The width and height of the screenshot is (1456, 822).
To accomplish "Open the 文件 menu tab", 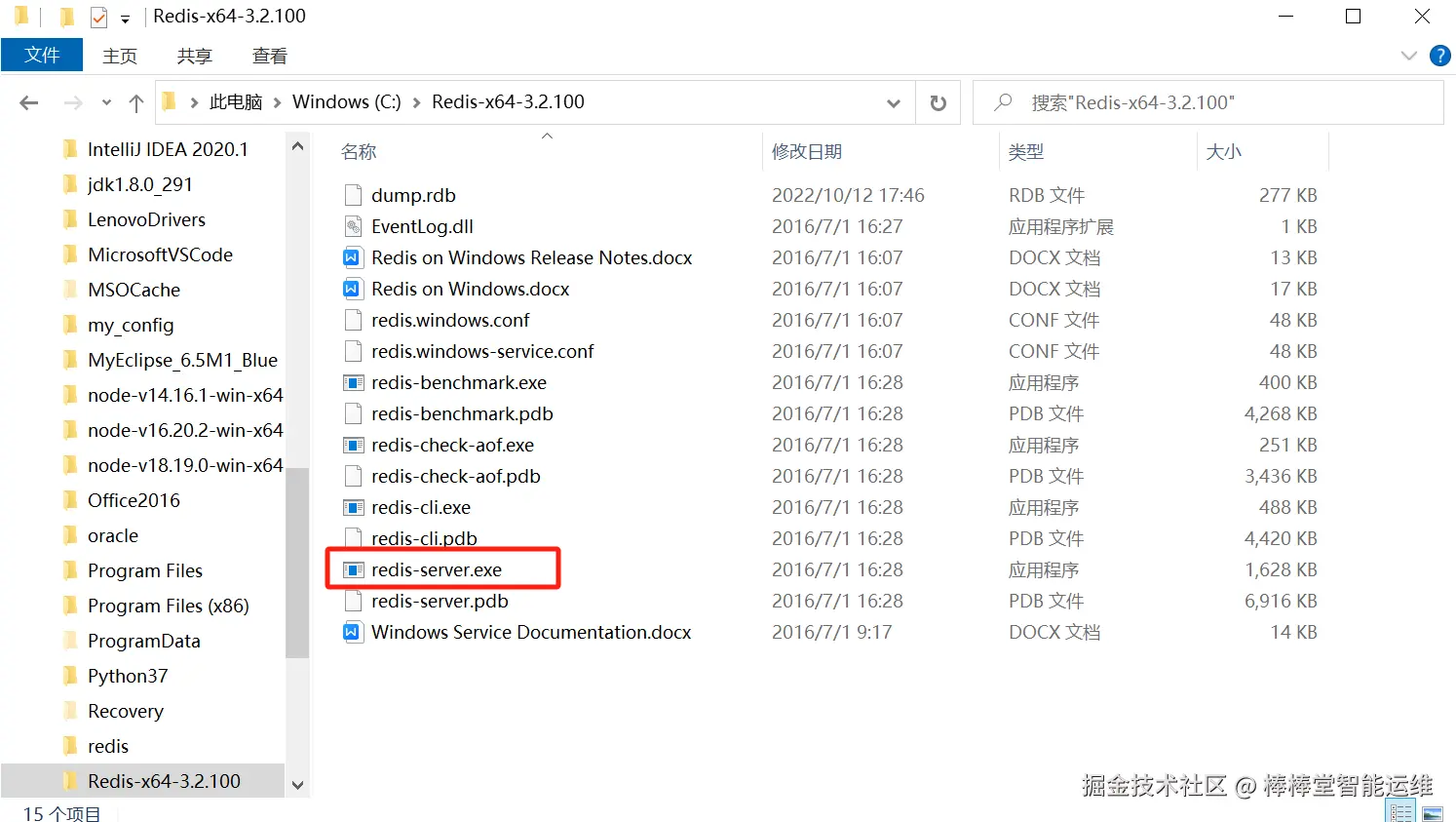I will (42, 55).
